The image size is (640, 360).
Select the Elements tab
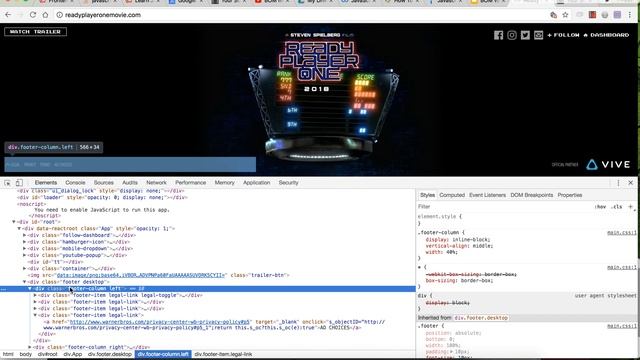click(46, 183)
